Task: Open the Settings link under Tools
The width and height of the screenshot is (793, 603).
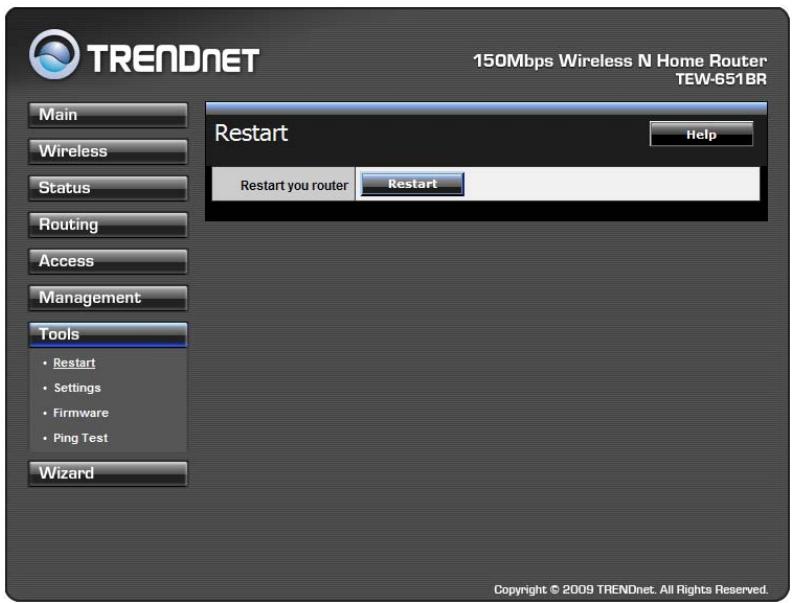Action: [x=77, y=388]
